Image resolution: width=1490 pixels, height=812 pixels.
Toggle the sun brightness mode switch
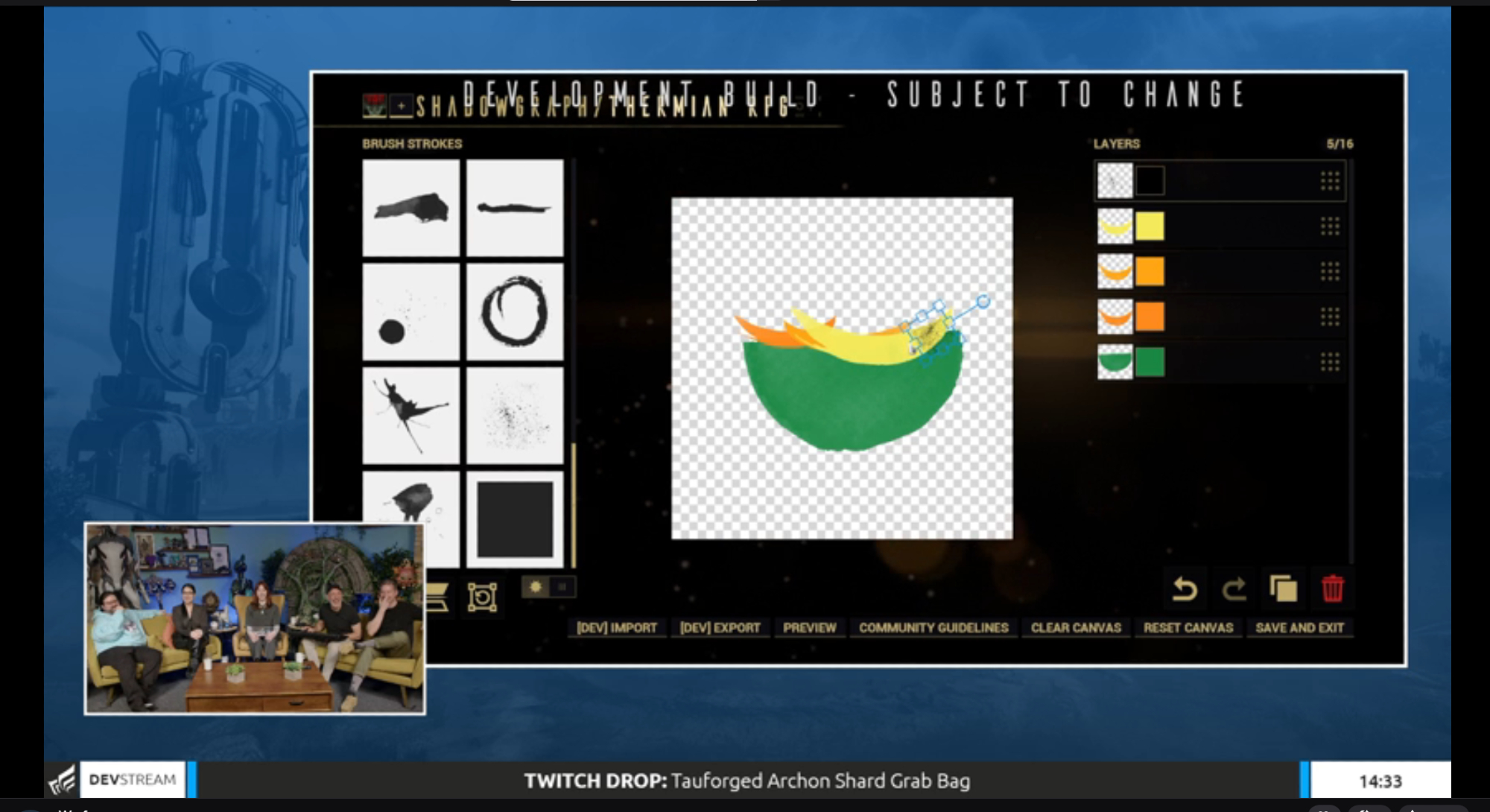pyautogui.click(x=536, y=587)
